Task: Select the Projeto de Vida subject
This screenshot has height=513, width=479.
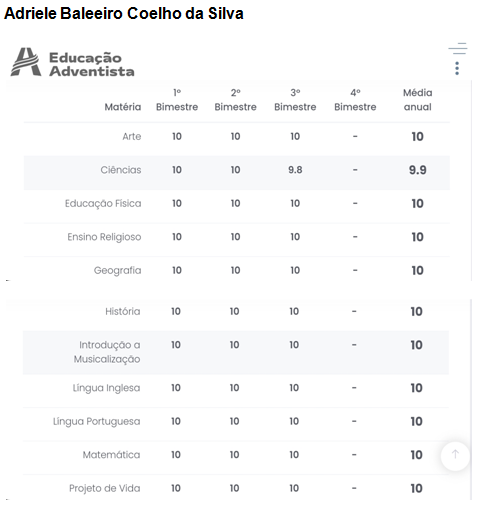Action: point(104,488)
